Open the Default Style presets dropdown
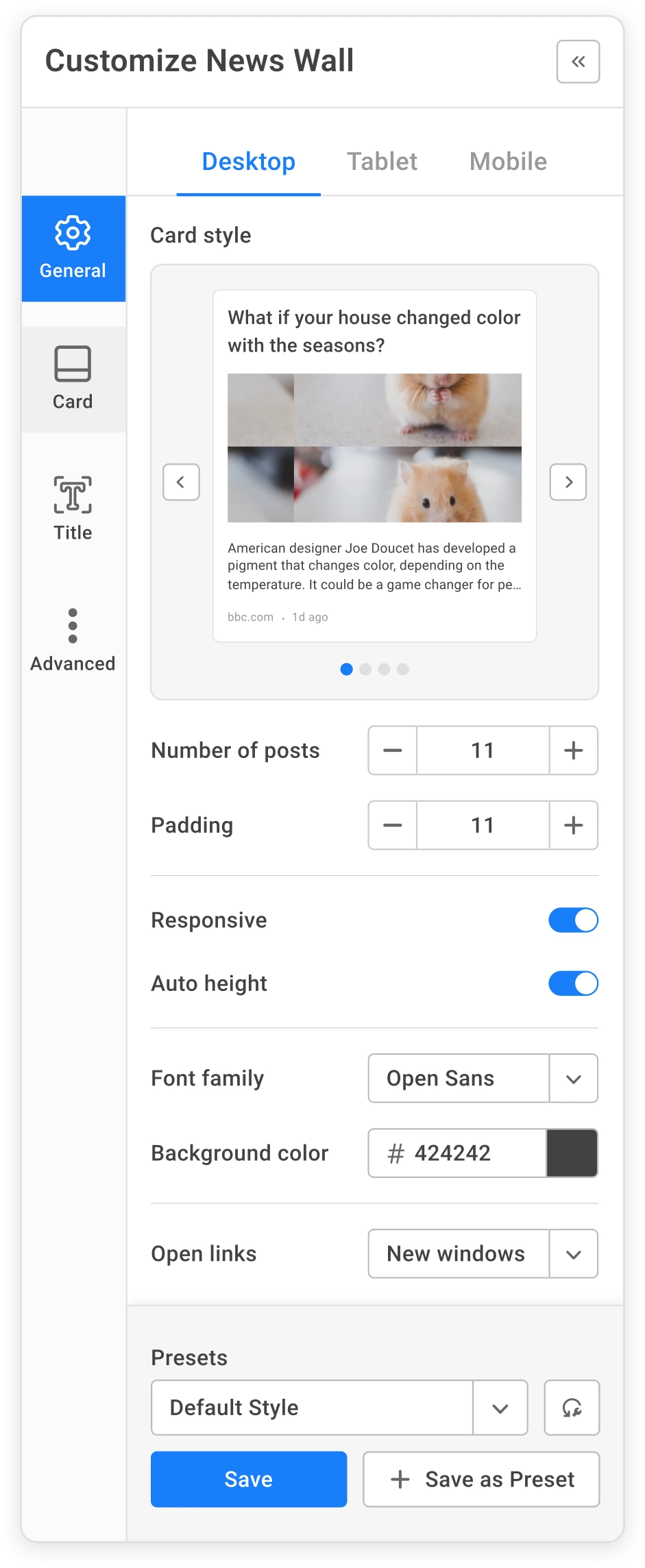 500,1408
